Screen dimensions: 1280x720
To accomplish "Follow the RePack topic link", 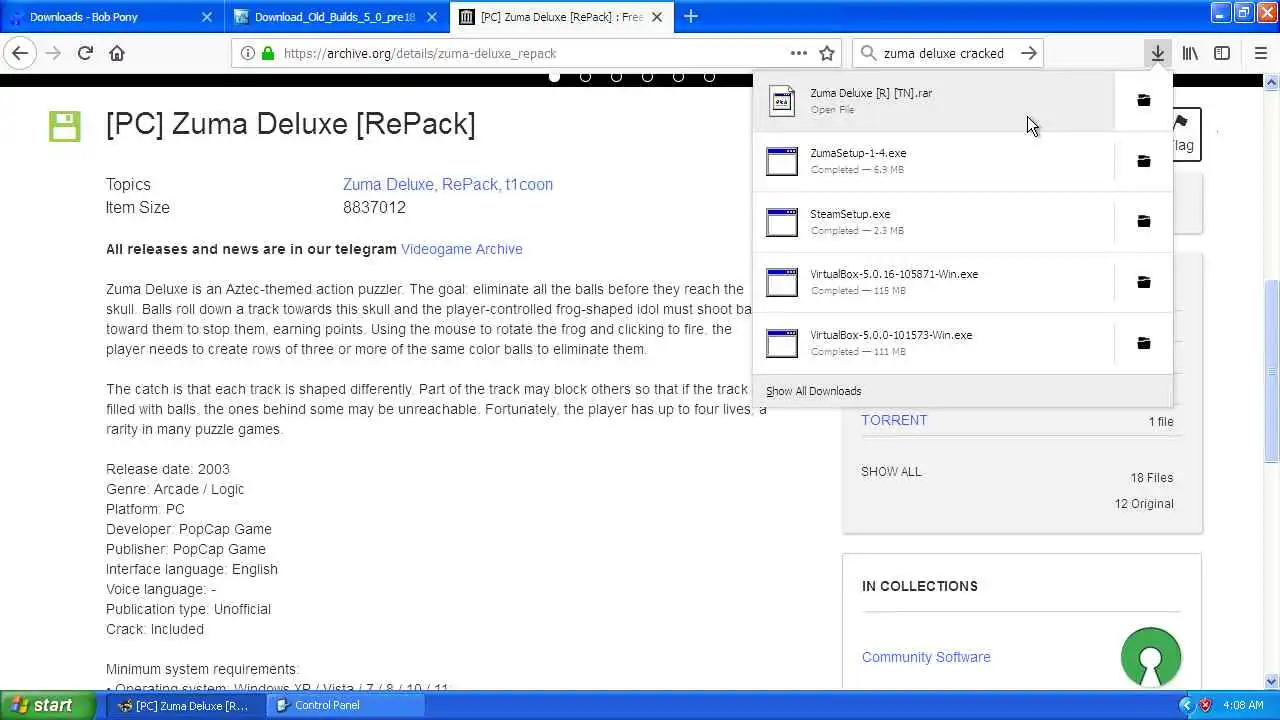I will (469, 184).
